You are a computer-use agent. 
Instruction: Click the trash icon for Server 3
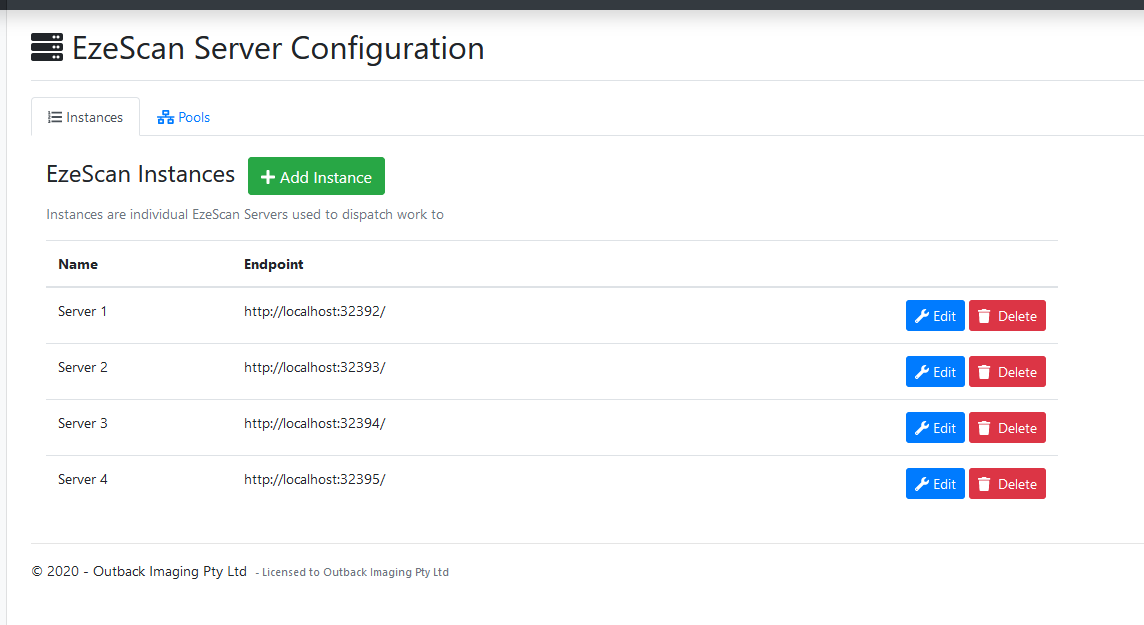click(x=984, y=428)
